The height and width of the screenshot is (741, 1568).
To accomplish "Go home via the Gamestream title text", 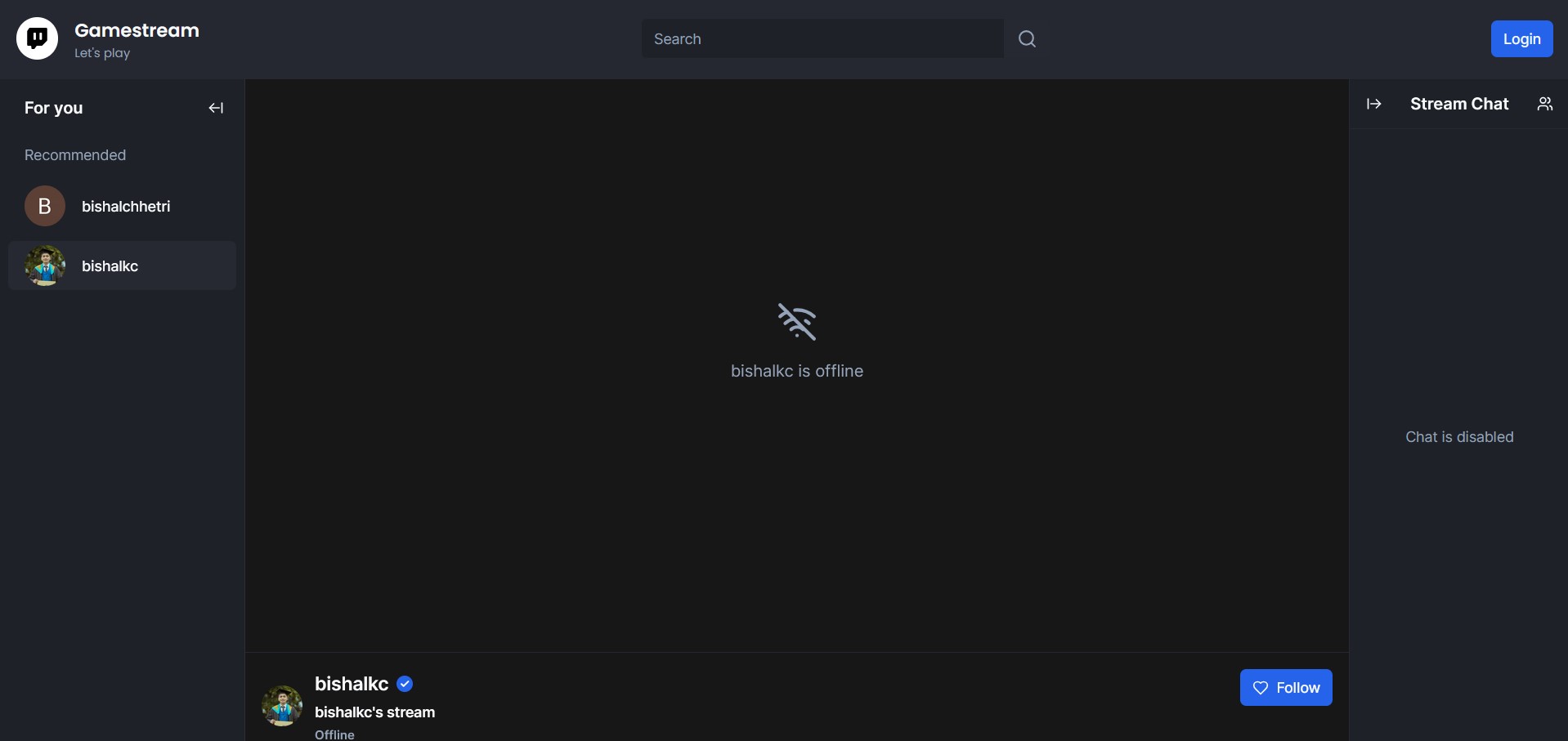I will (137, 30).
